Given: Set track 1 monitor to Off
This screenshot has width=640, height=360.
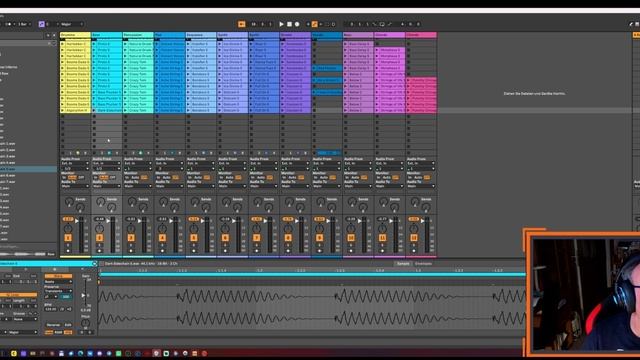Looking at the screenshot, I should [x=81, y=178].
